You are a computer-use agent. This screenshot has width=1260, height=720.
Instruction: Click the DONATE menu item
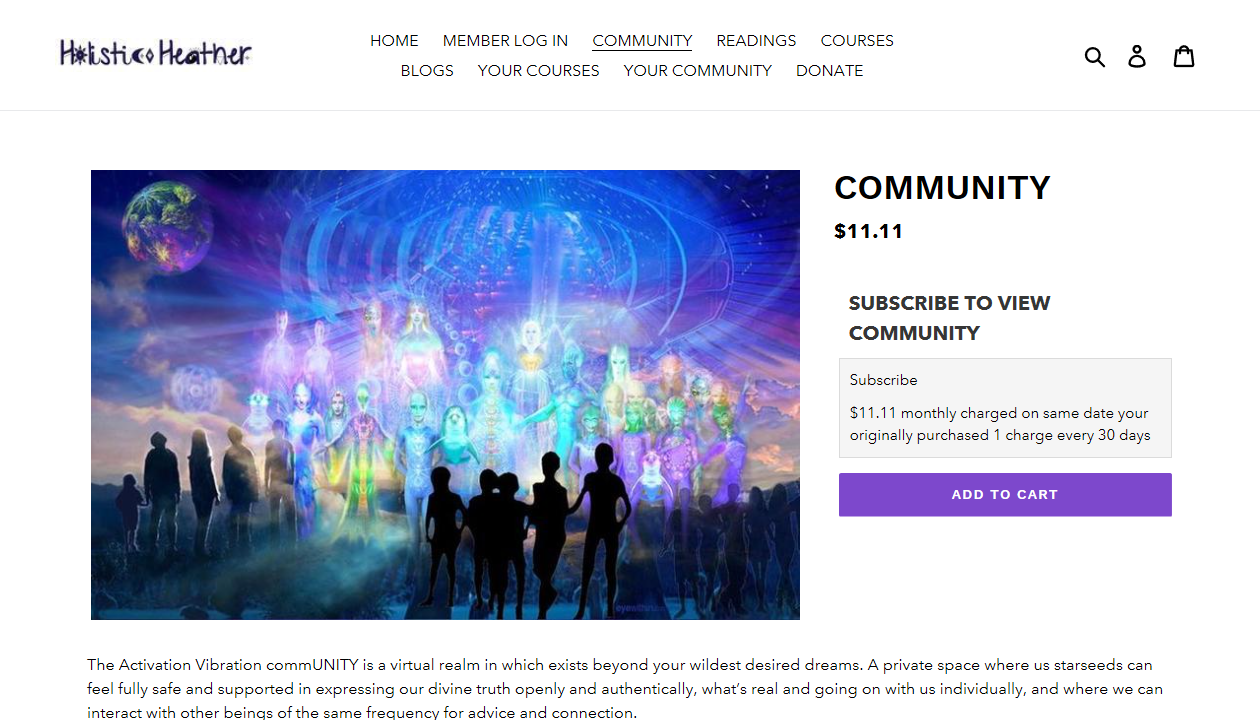pos(829,71)
